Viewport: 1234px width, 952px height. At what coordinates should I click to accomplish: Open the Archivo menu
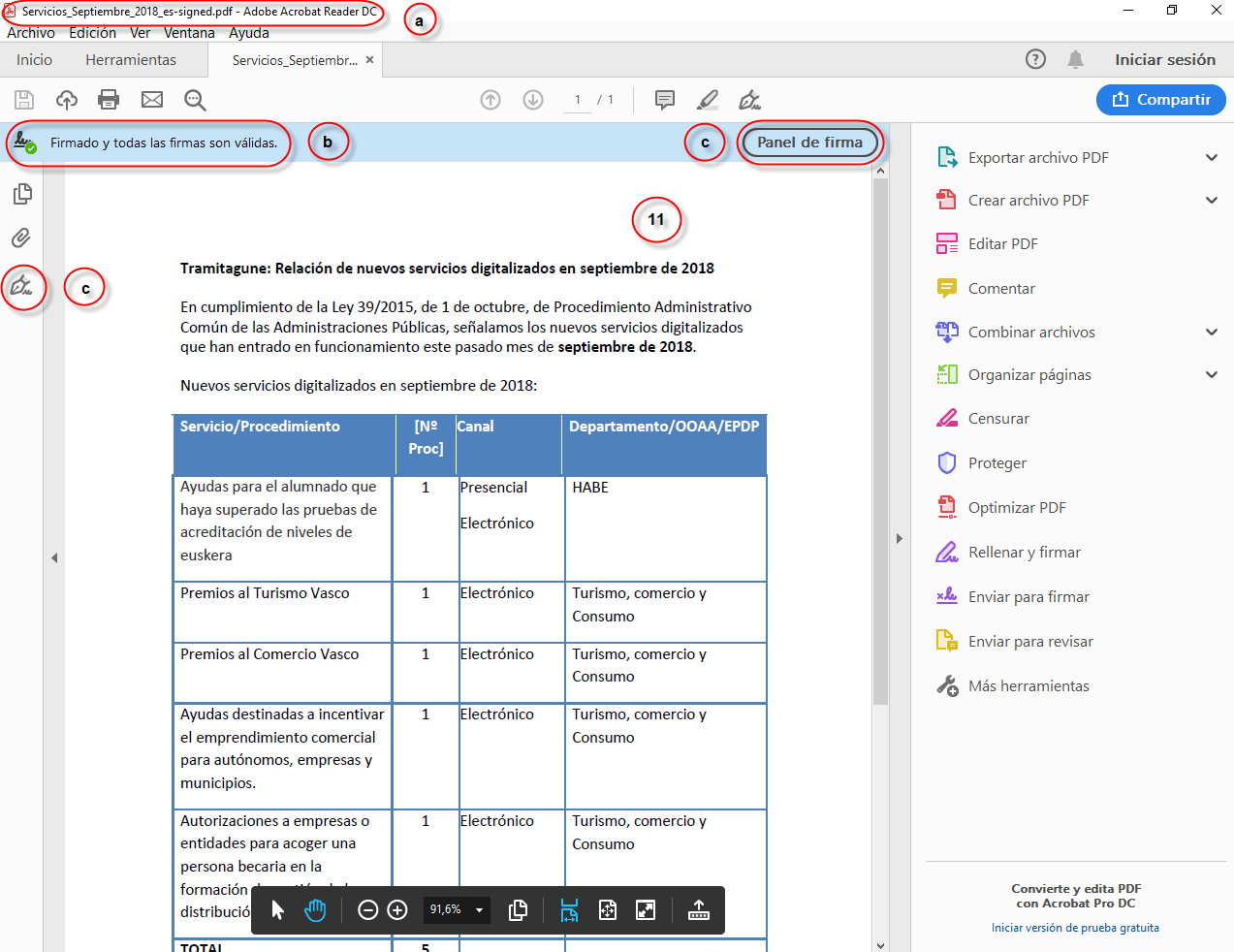[x=31, y=33]
